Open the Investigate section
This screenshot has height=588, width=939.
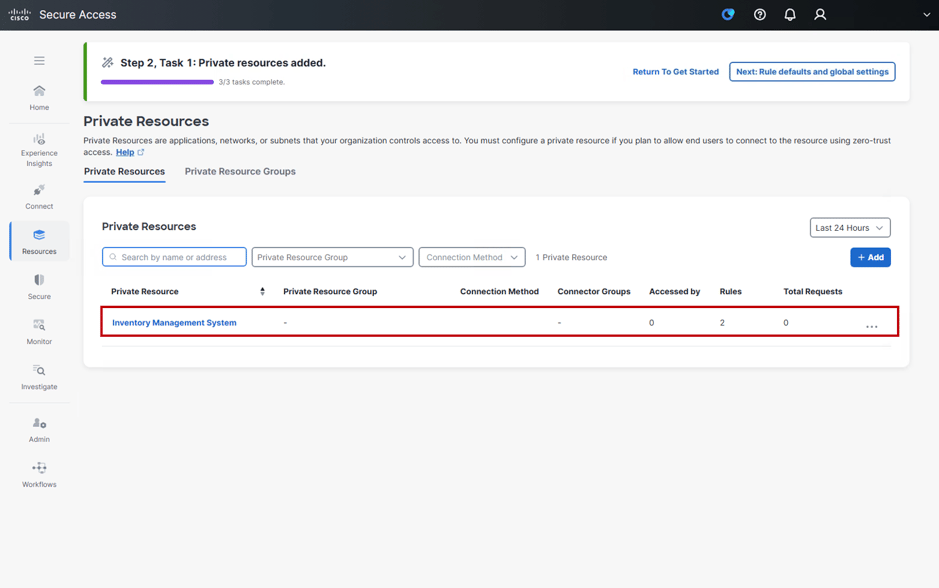pyautogui.click(x=39, y=376)
